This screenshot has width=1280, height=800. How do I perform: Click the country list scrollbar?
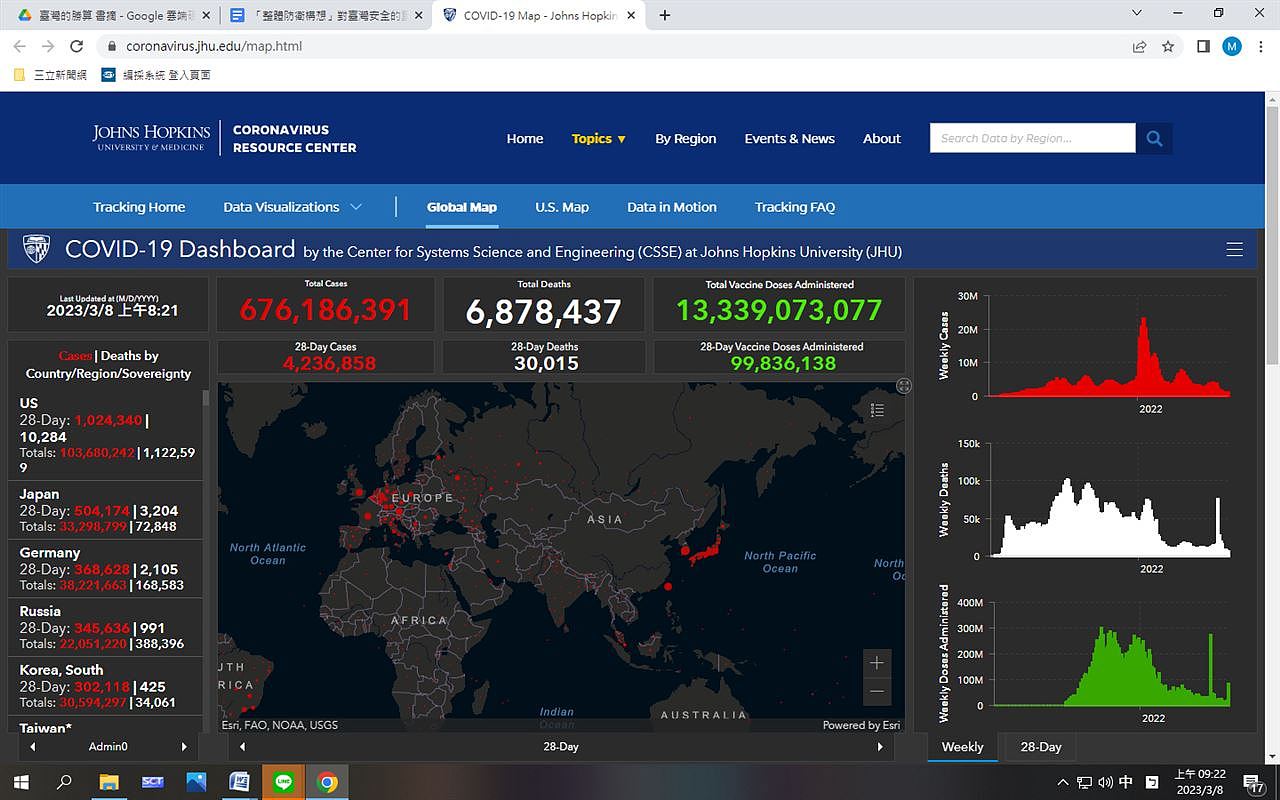pyautogui.click(x=206, y=397)
